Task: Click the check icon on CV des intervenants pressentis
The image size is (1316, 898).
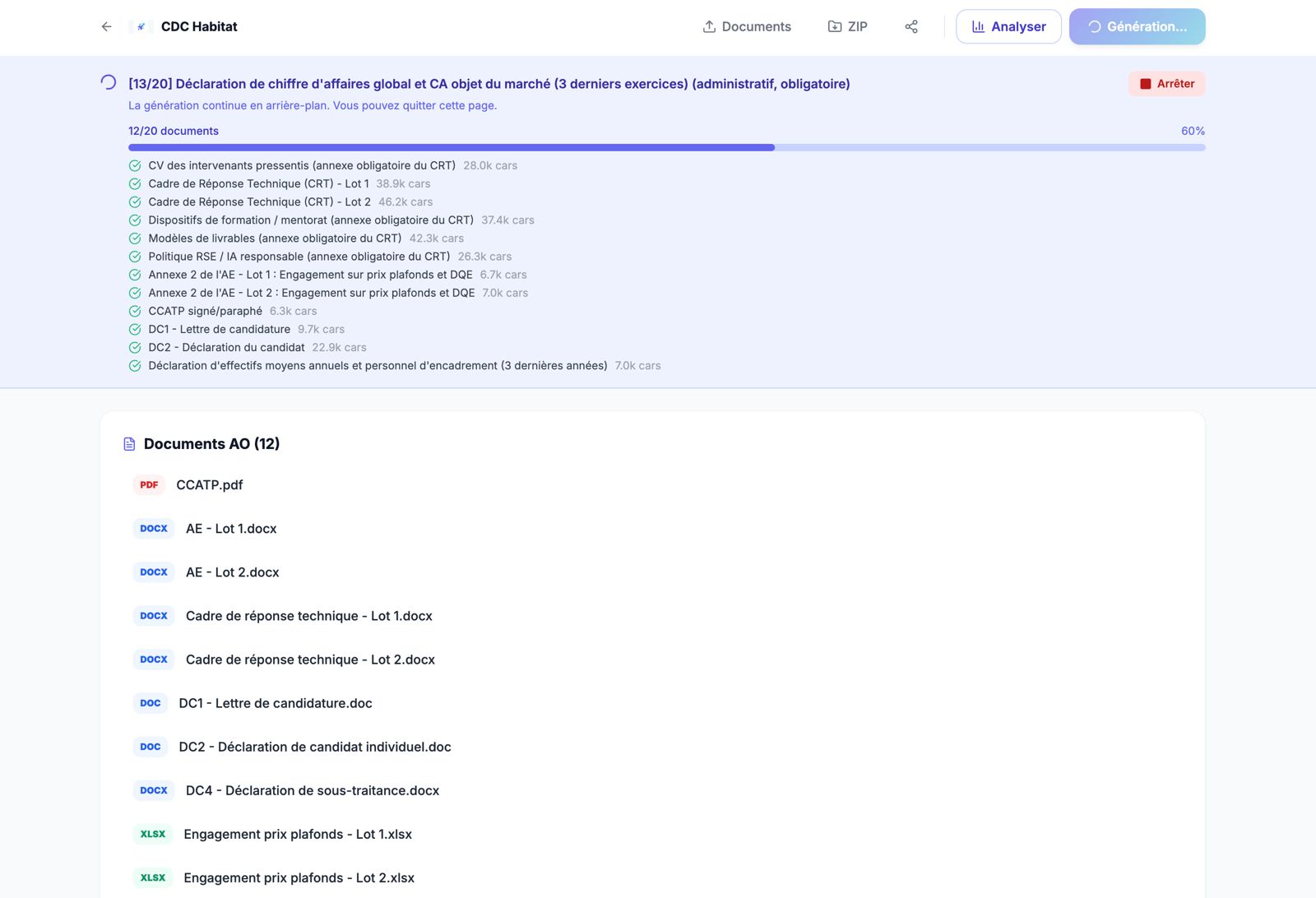Action: tap(135, 165)
